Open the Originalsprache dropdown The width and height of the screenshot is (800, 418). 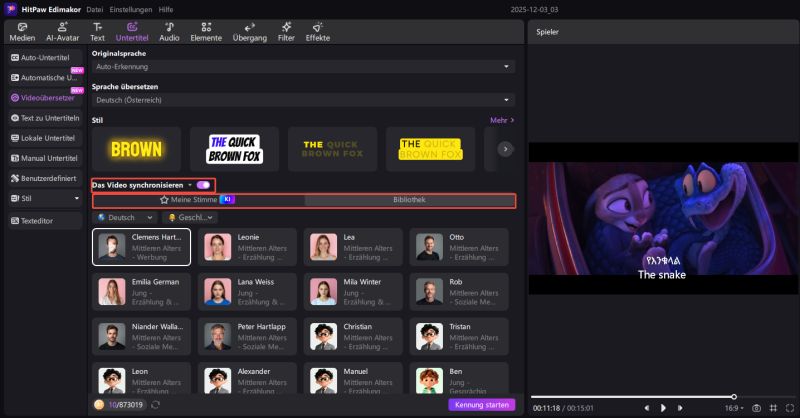303,66
